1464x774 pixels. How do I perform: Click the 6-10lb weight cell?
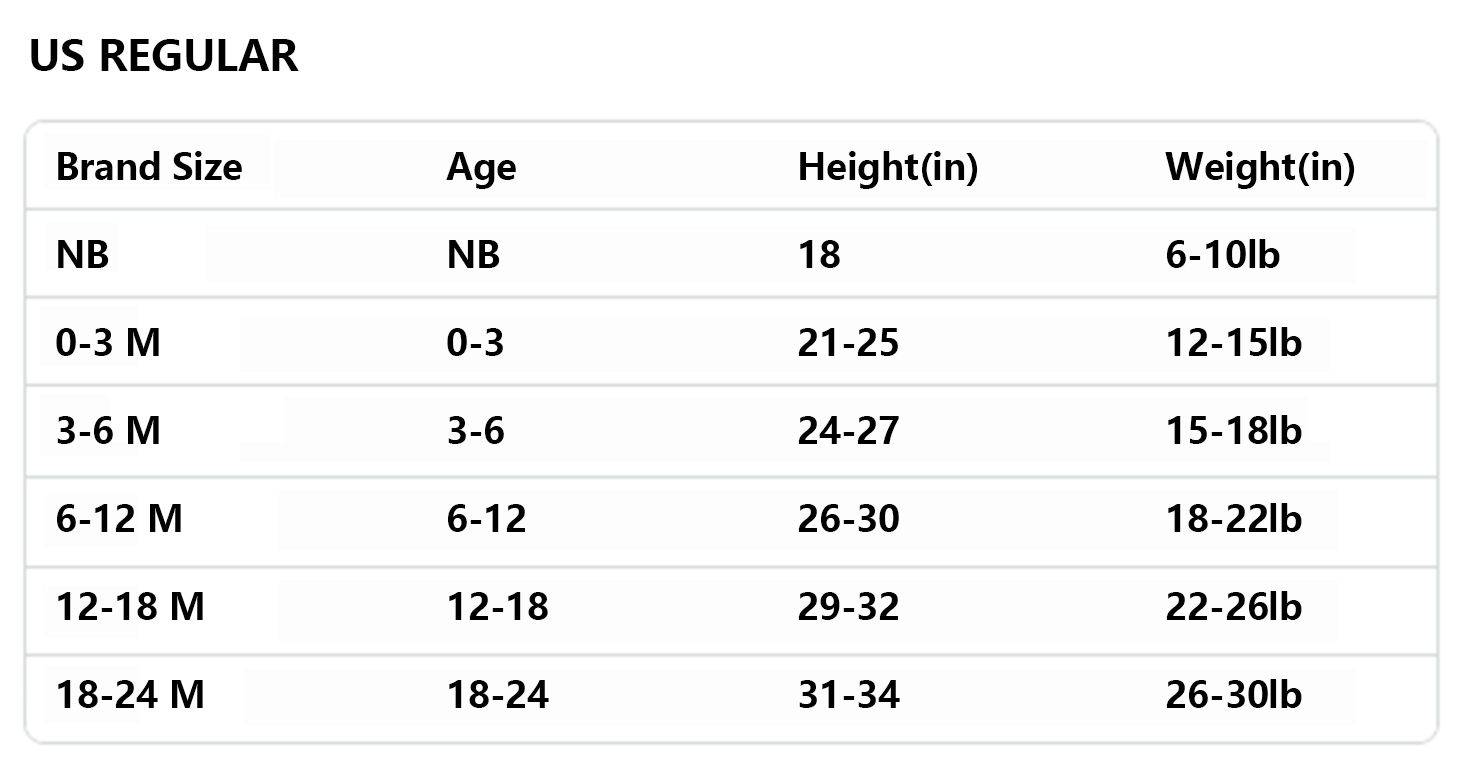coord(1222,255)
